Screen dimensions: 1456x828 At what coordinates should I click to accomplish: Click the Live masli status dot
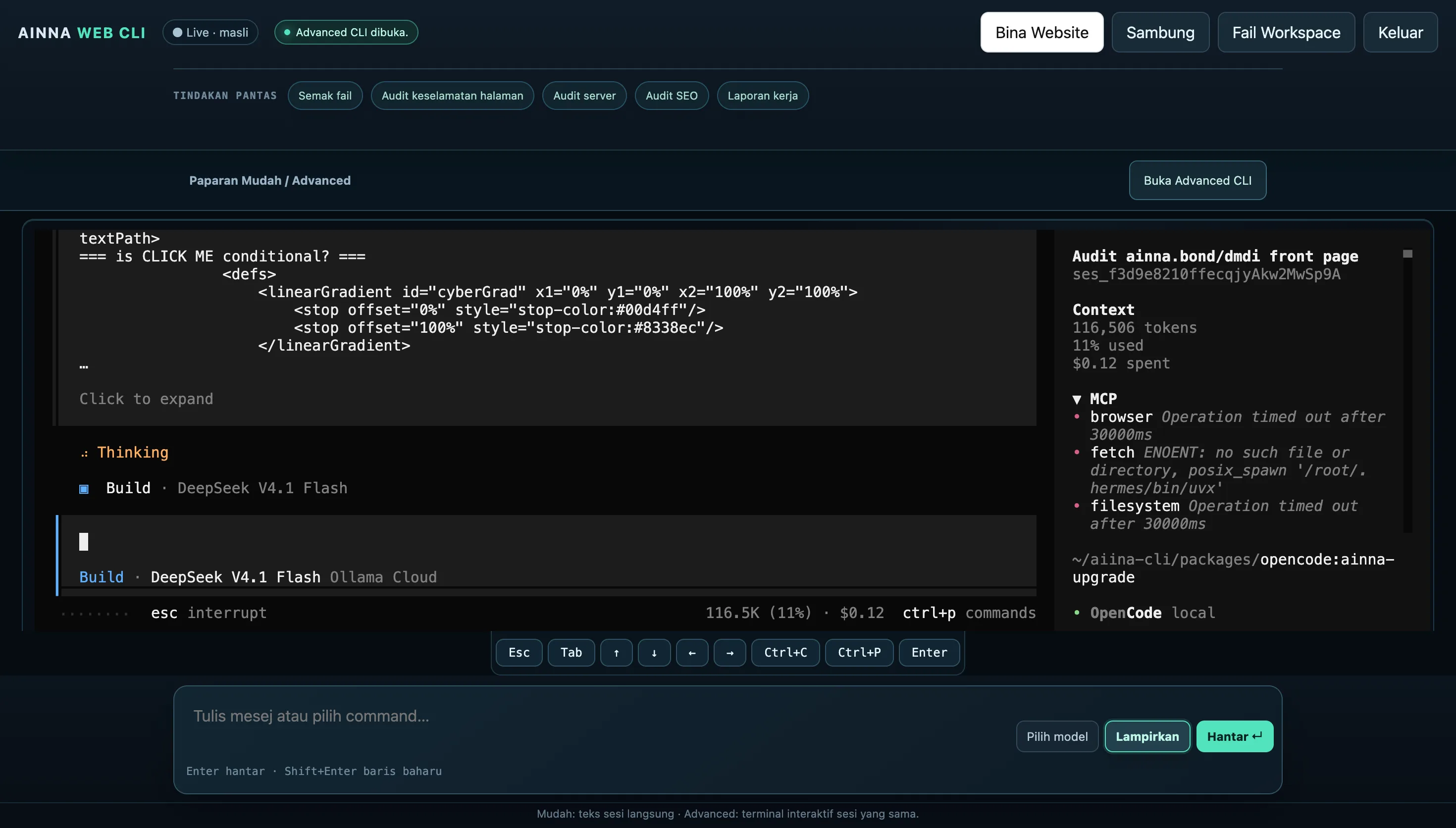(177, 32)
